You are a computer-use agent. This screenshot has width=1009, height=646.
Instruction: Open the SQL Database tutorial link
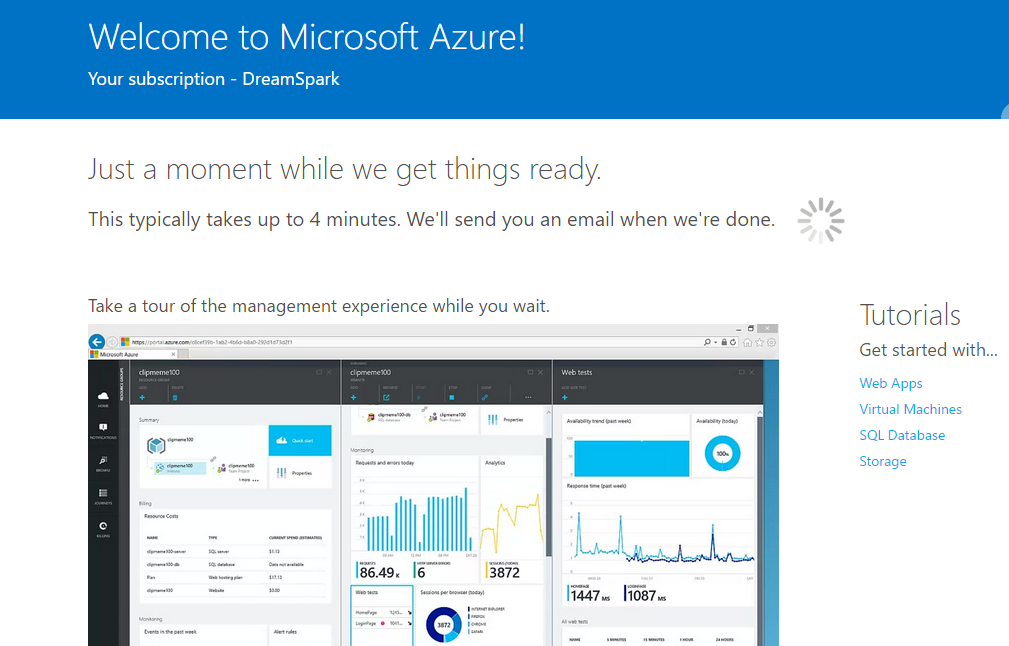902,436
